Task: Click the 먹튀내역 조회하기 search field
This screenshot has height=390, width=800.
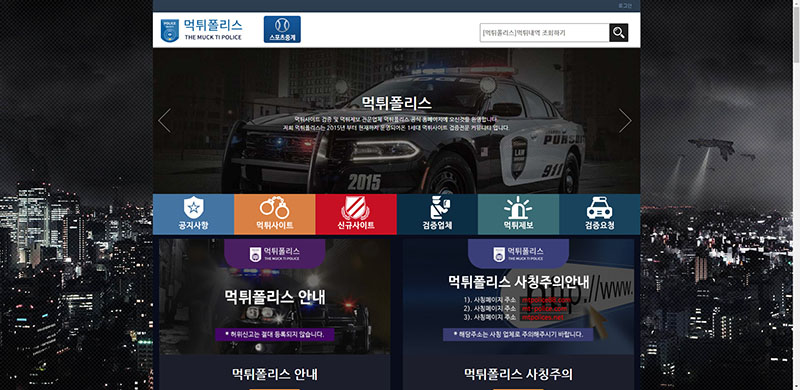Action: 544,33
